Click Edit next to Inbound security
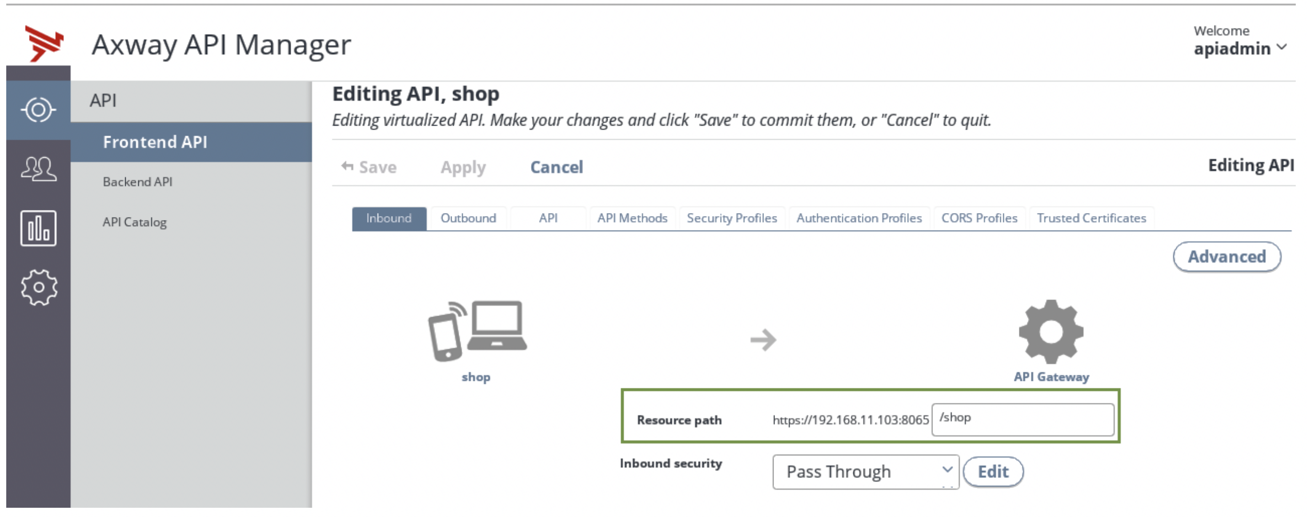The image size is (1307, 517). point(992,472)
